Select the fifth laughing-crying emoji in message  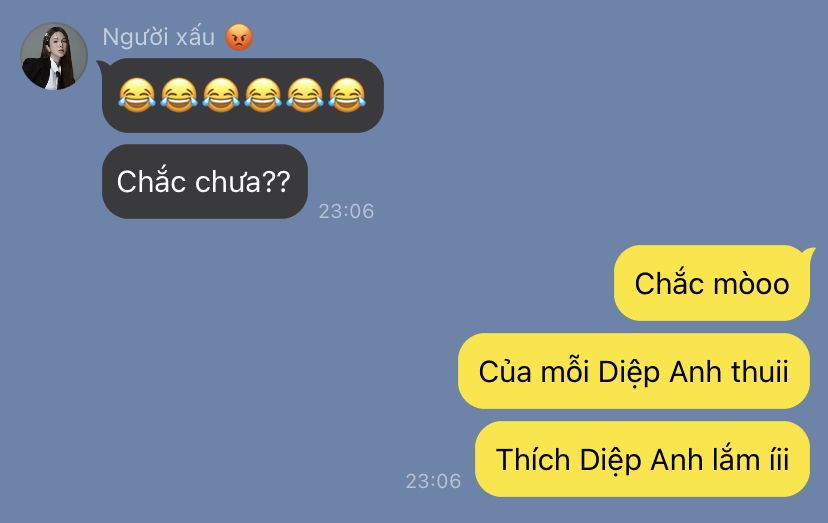pyautogui.click(x=305, y=95)
